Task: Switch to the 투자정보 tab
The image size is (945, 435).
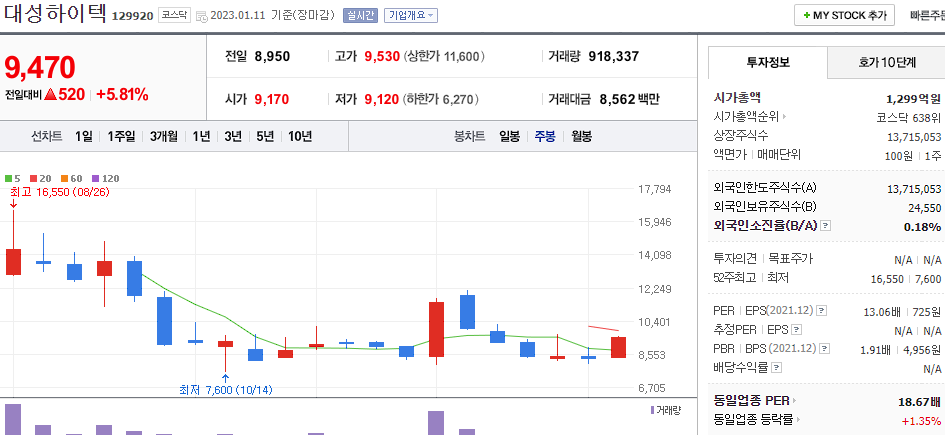Action: (x=768, y=62)
